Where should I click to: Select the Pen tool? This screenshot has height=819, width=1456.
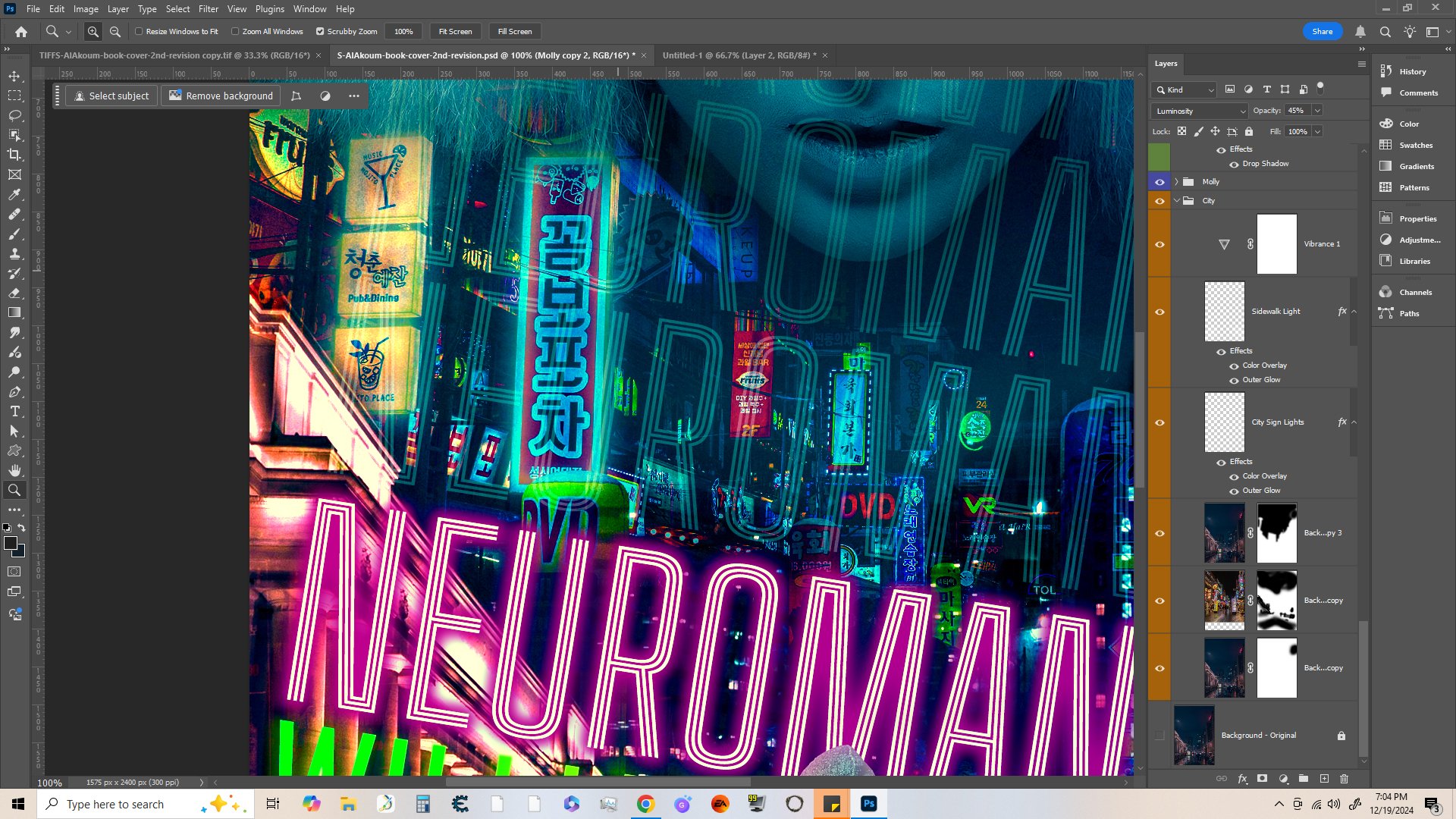tap(14, 392)
